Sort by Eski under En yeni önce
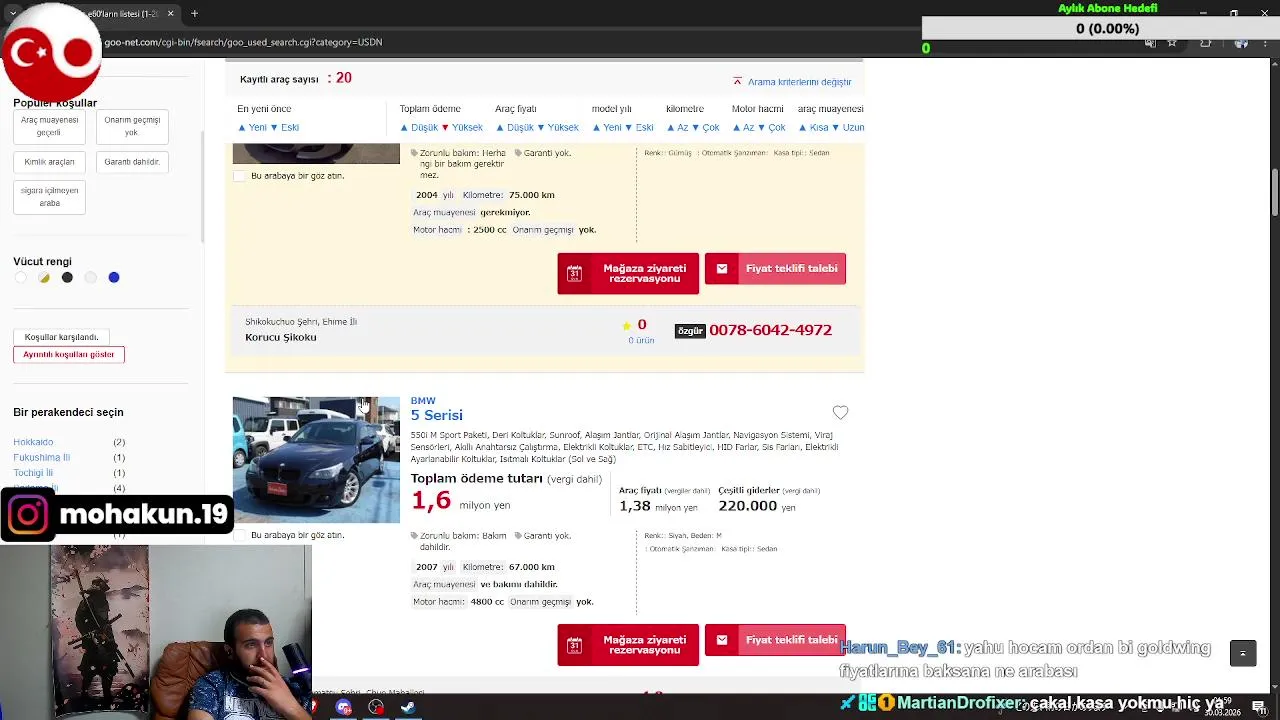1280x720 pixels. (x=285, y=128)
